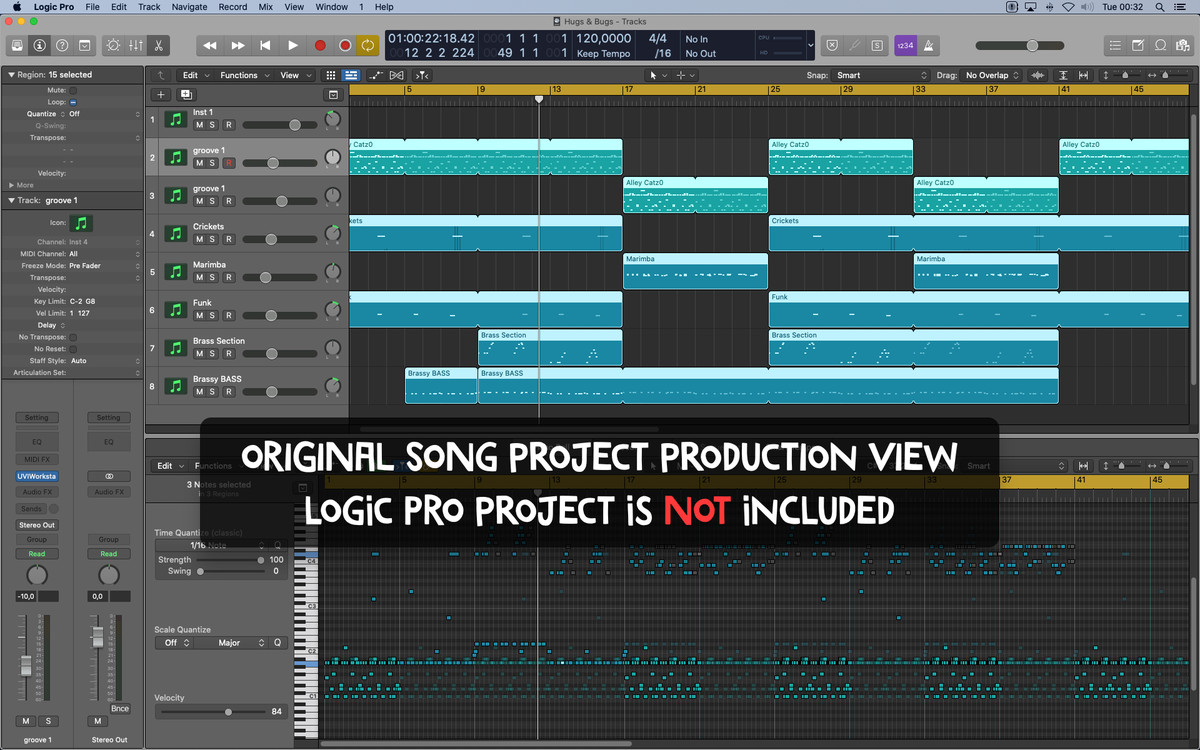The image size is (1200, 750).
Task: Toggle the Catch Playhead icon
Action: pos(422,75)
